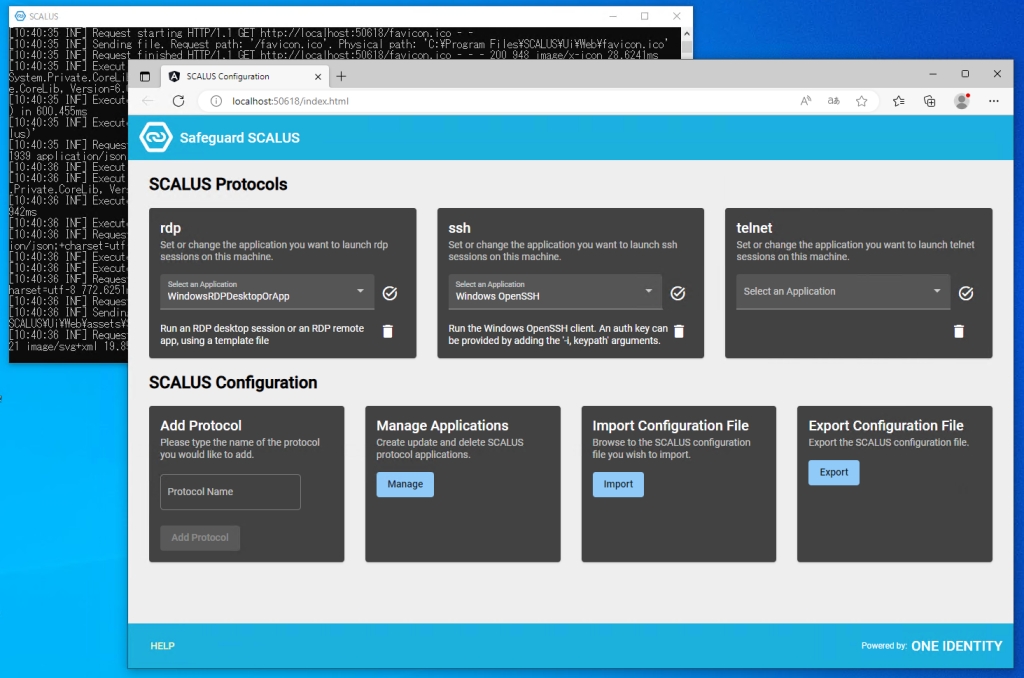Click the Export configuration button

coord(834,472)
